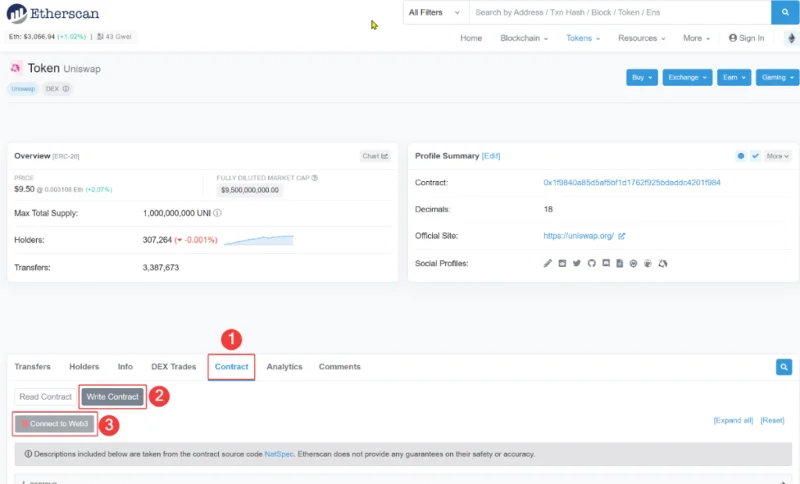Open the NatSpec link
Screen dimensions: 800x484
coord(279,454)
